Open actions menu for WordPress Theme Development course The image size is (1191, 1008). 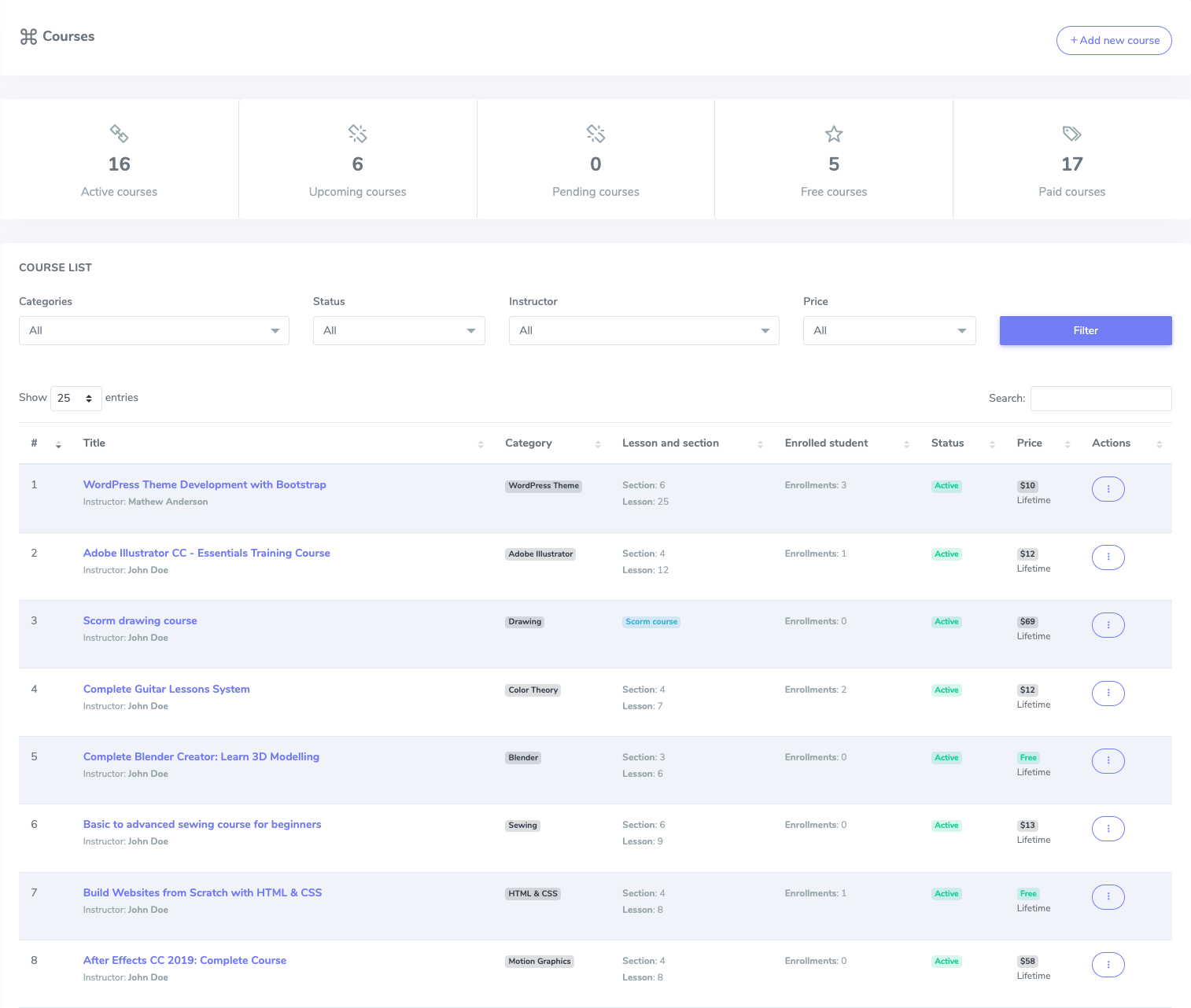(x=1108, y=489)
